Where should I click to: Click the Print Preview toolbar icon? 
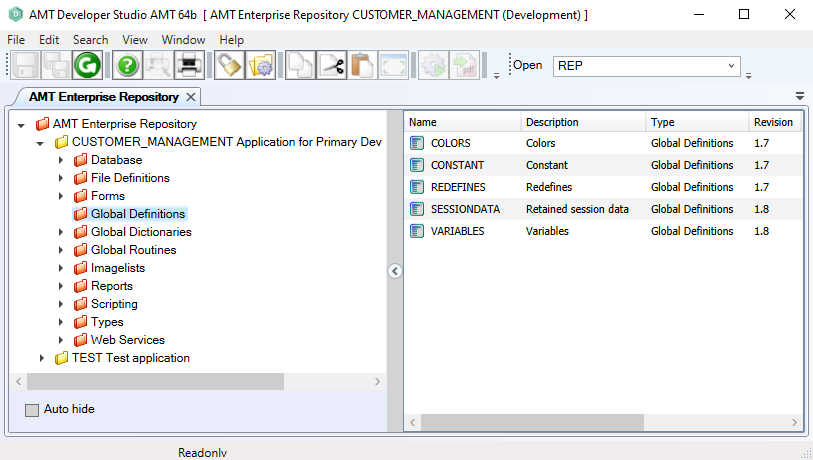158,66
